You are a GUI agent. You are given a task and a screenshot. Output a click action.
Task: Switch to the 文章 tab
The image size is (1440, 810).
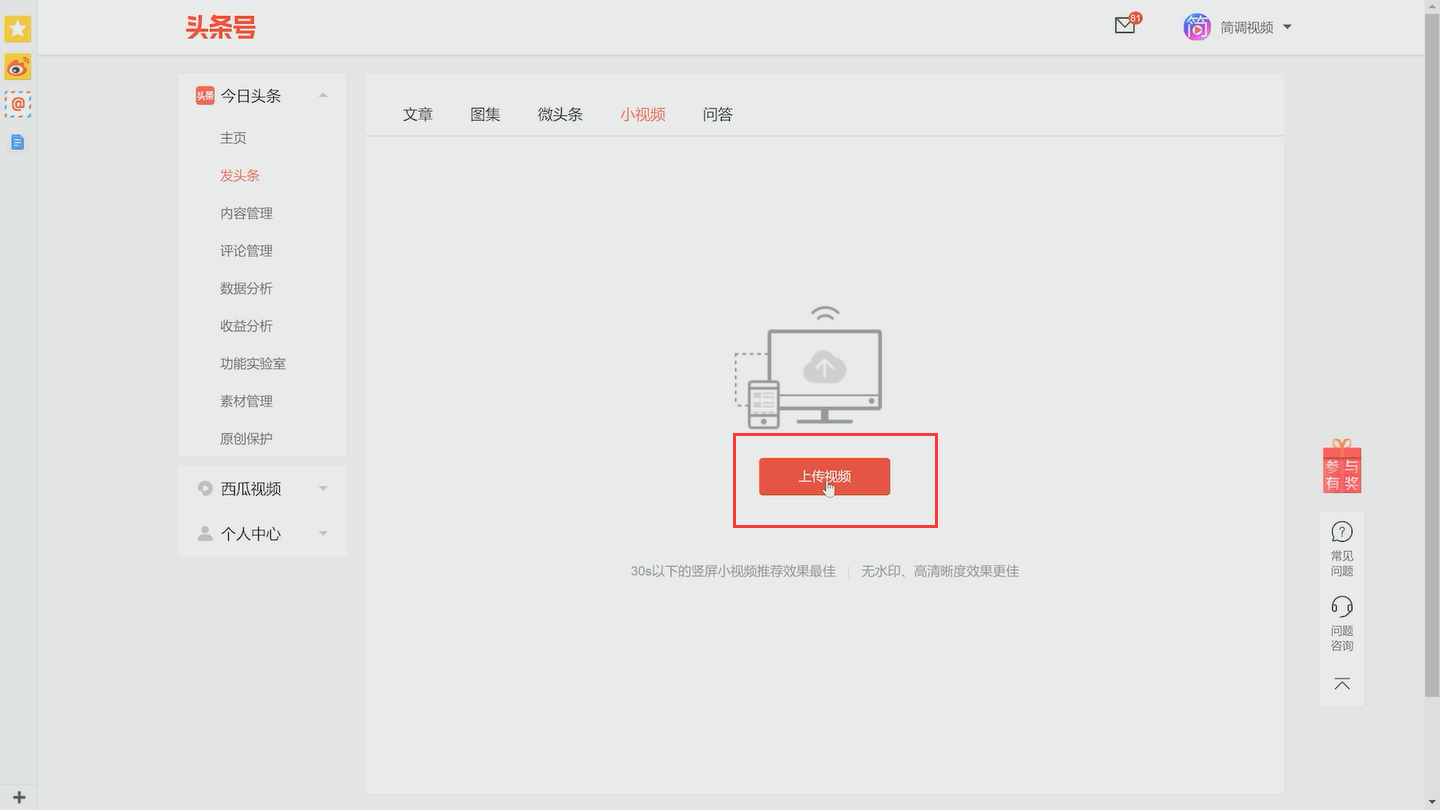pos(418,115)
